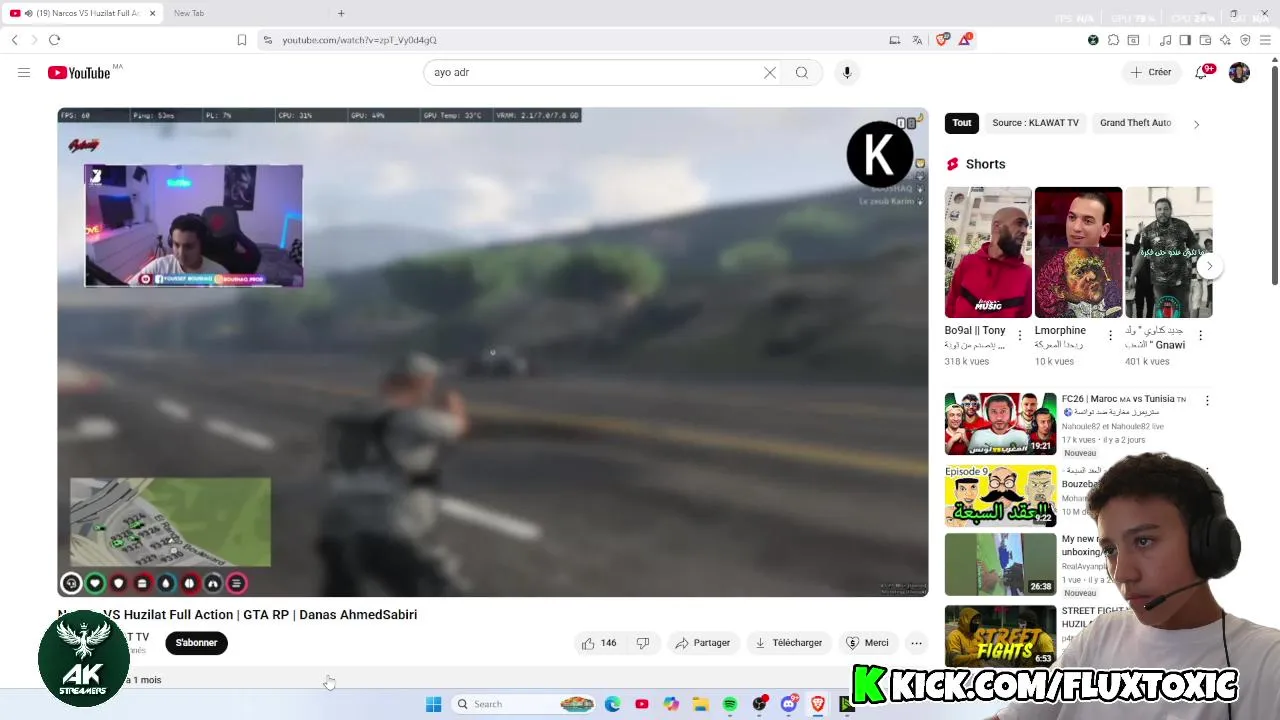This screenshot has width=1280, height=720.
Task: Start voice search with the microphone
Action: click(x=847, y=72)
